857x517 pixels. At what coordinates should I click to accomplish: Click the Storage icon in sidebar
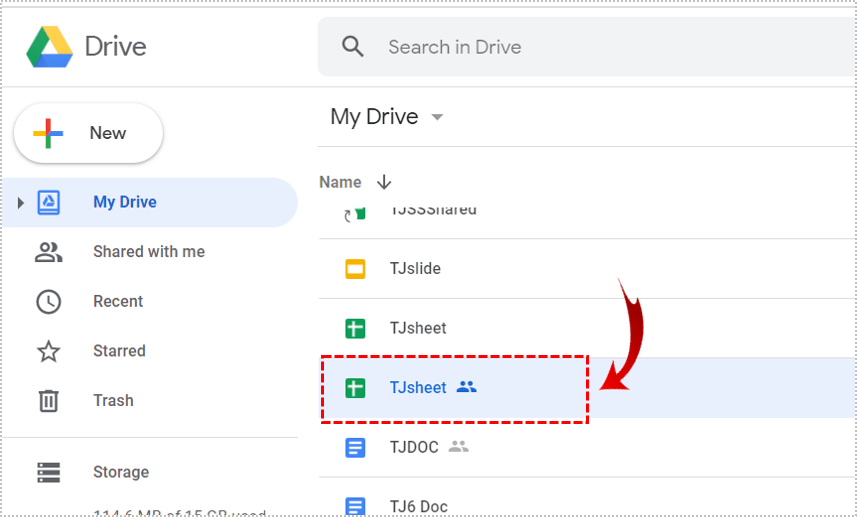tap(48, 472)
